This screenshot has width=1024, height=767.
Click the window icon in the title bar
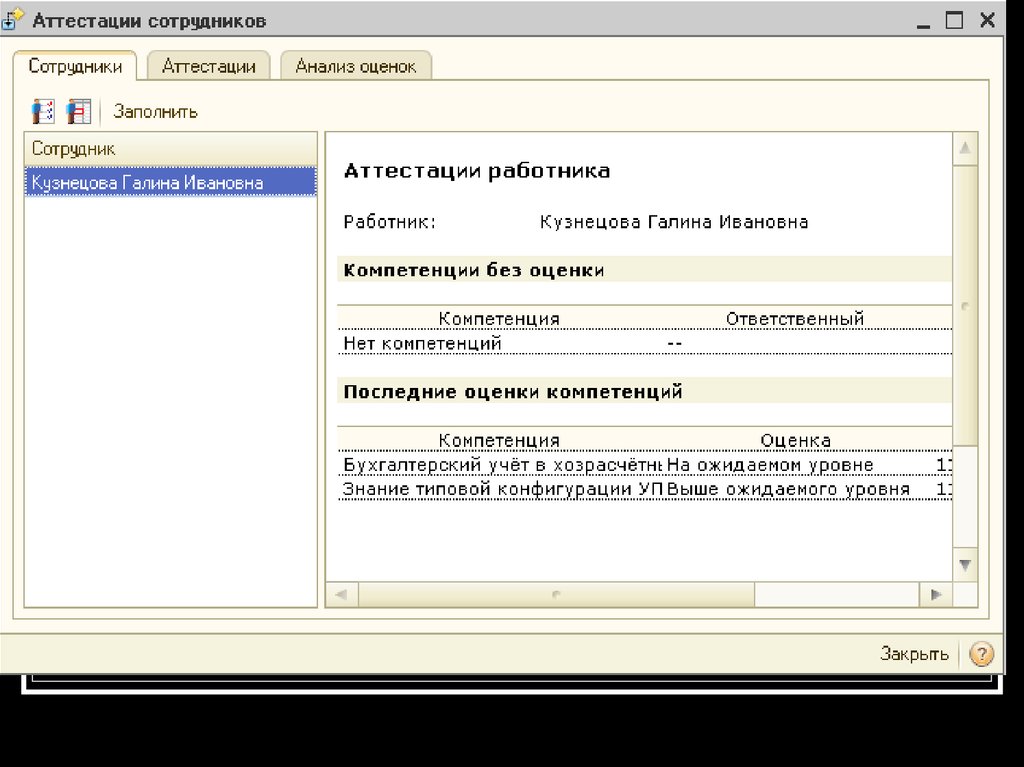pyautogui.click(x=14, y=20)
